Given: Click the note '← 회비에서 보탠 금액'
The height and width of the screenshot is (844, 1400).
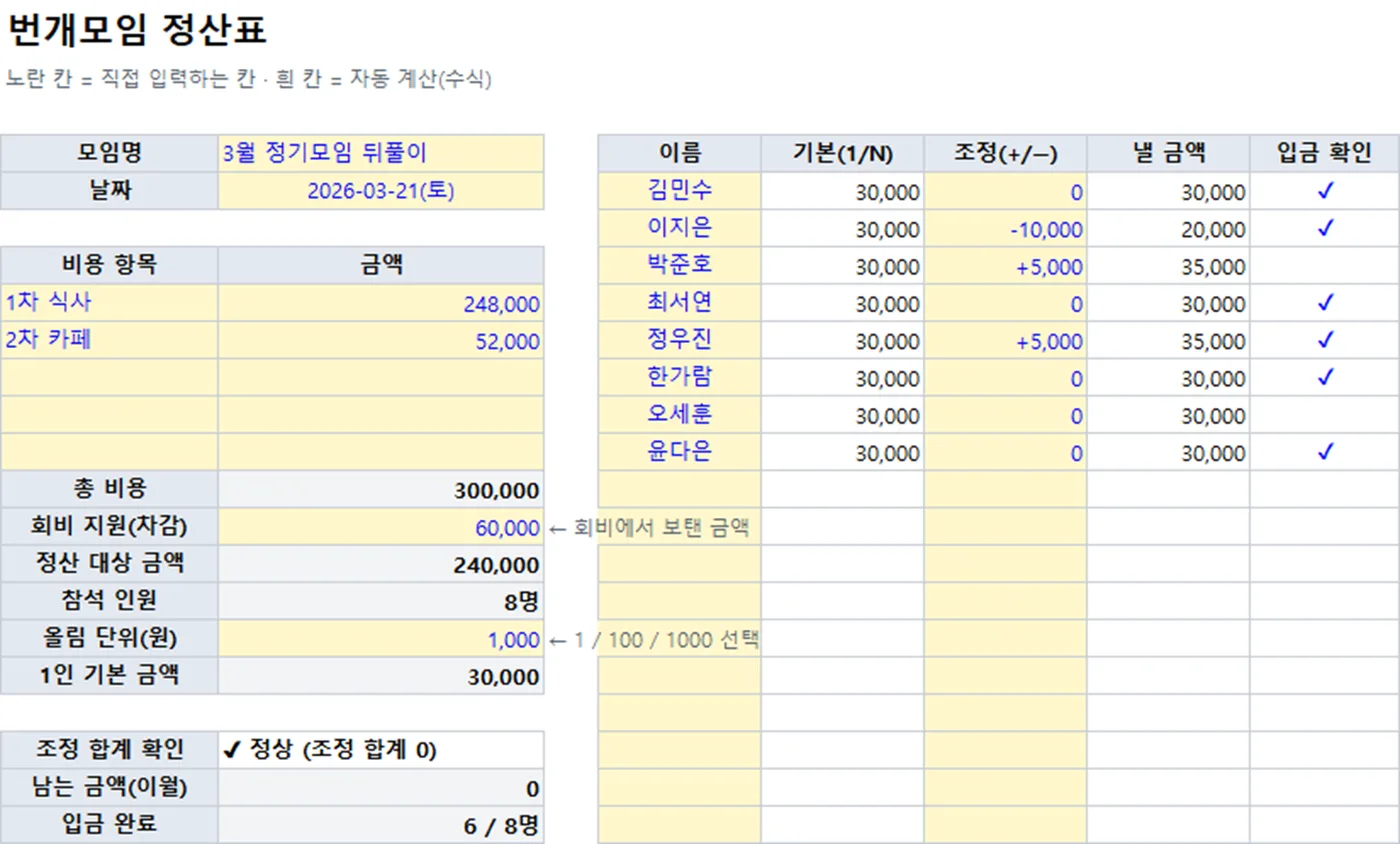Looking at the screenshot, I should point(649,528).
